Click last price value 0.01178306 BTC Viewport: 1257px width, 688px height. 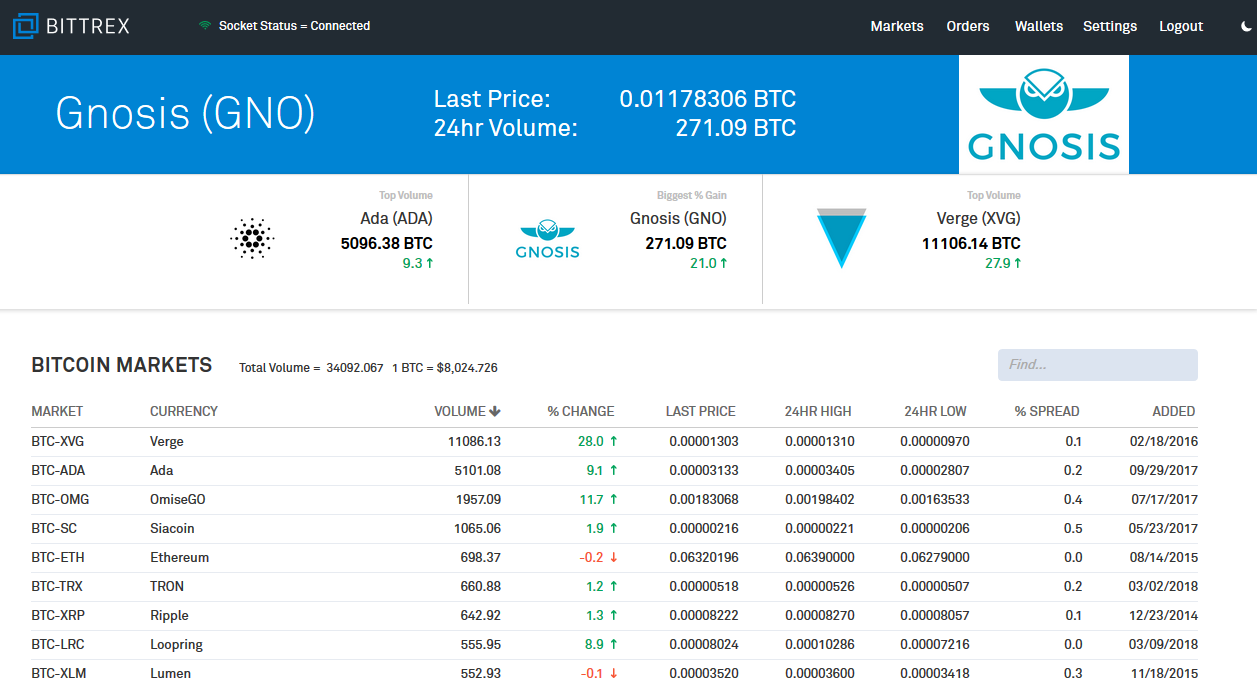[708, 99]
